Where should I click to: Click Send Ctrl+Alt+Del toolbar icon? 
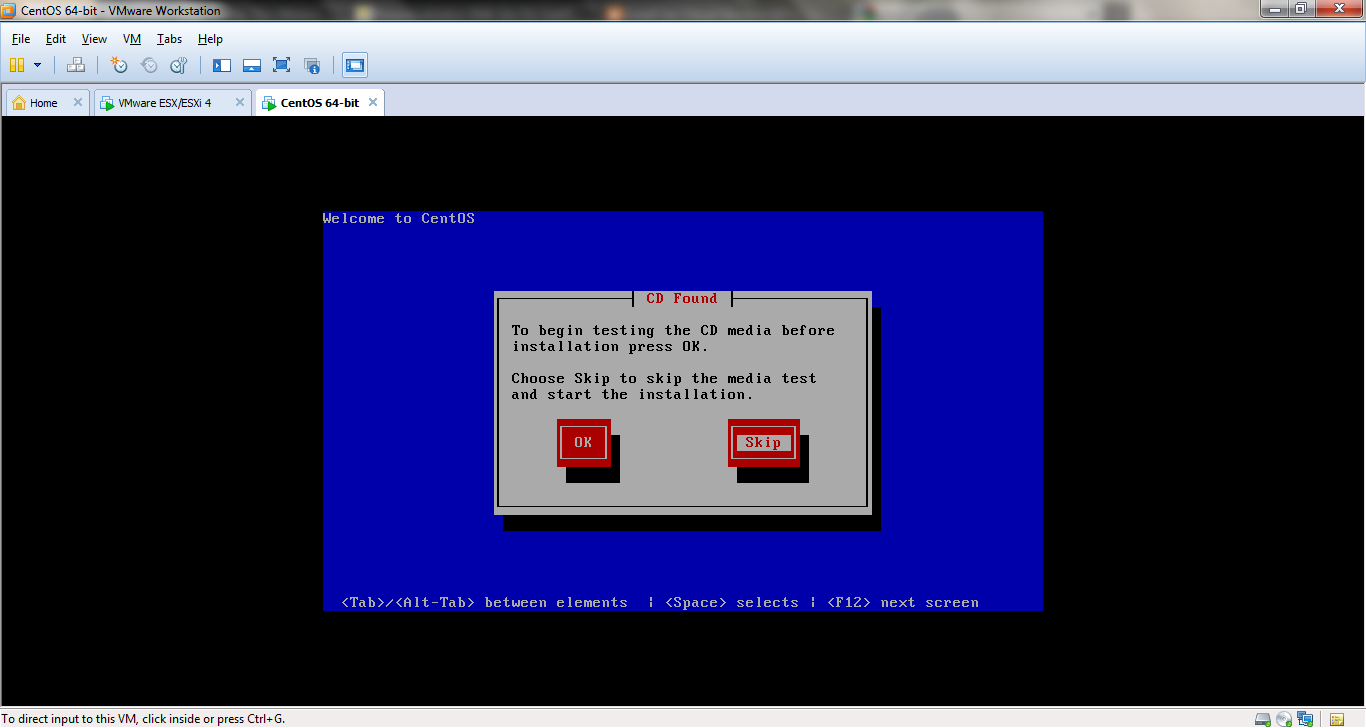point(76,65)
